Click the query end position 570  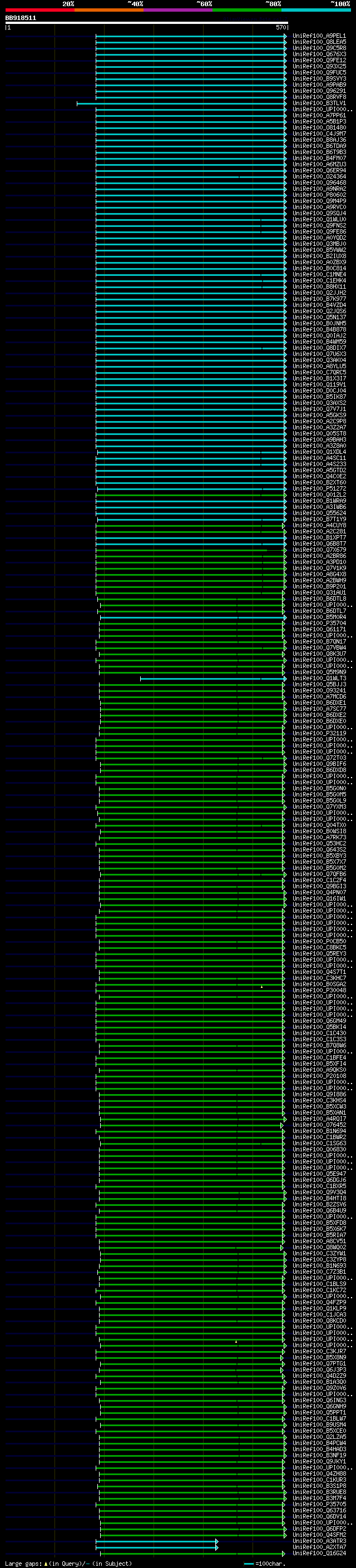[280, 27]
